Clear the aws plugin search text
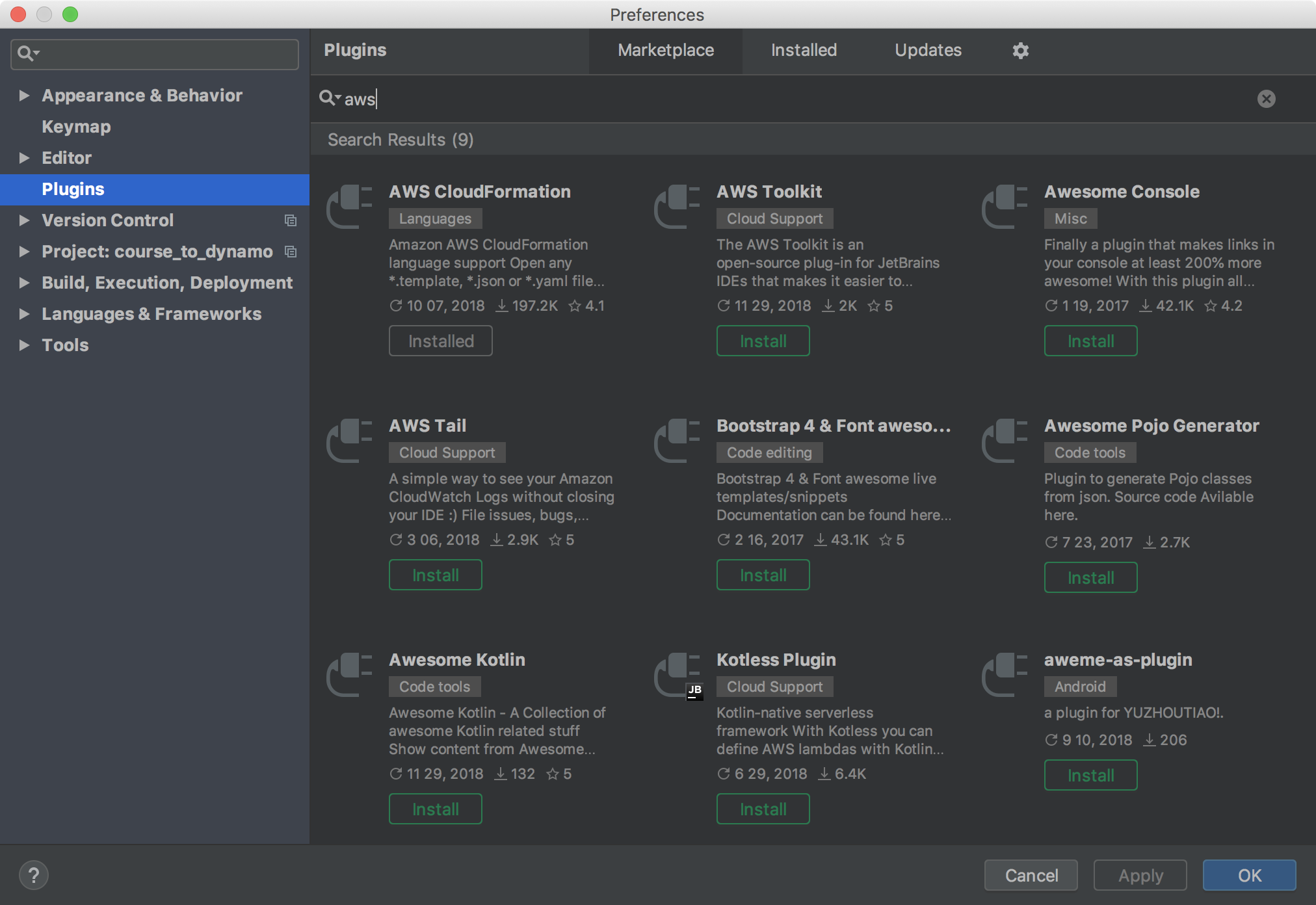1316x905 pixels. [1266, 99]
